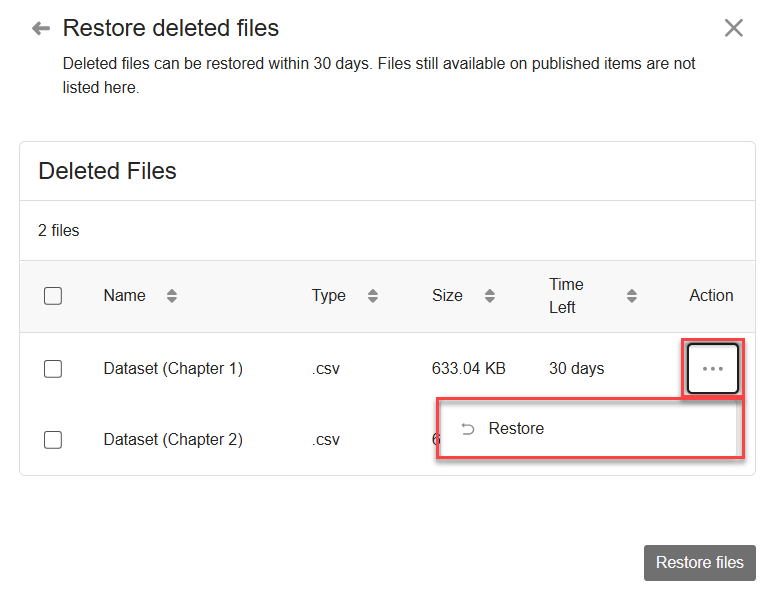776x597 pixels.
Task: Click the Type column header label
Action: 328,296
